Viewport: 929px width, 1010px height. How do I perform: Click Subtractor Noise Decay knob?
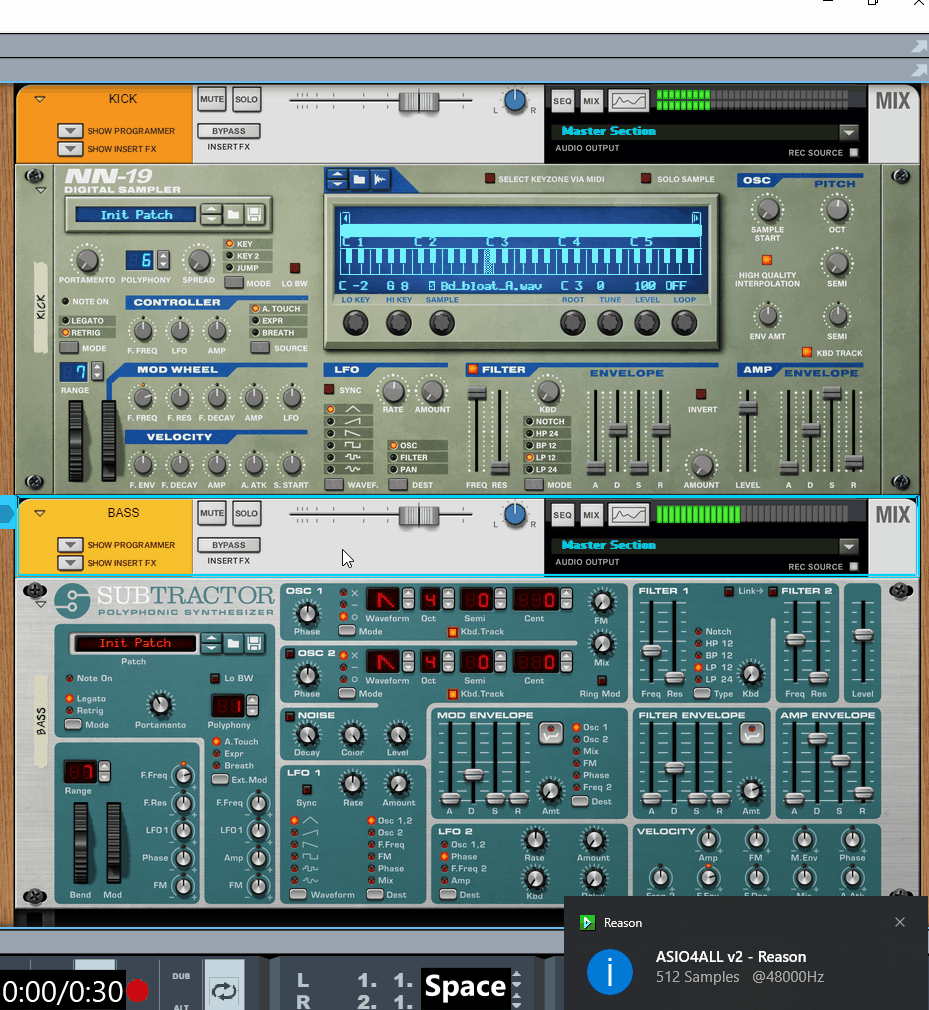[x=307, y=735]
